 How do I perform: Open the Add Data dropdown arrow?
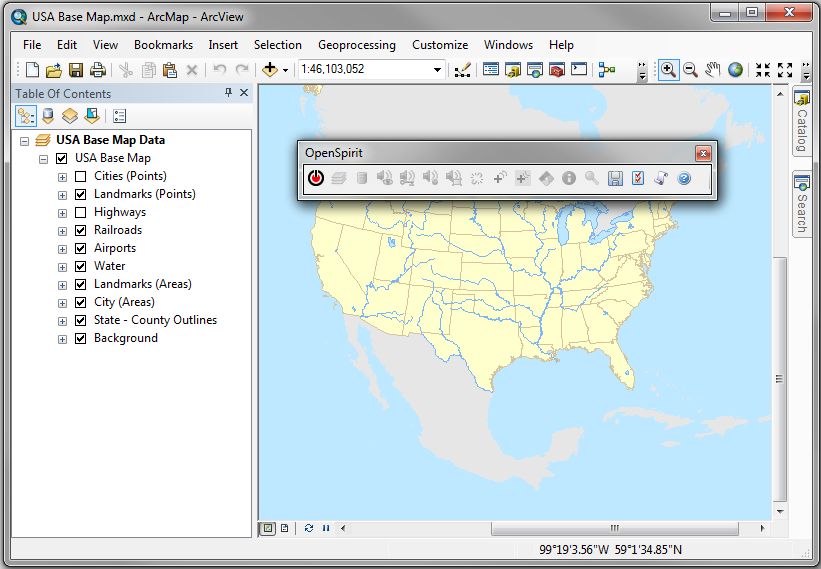(x=285, y=70)
